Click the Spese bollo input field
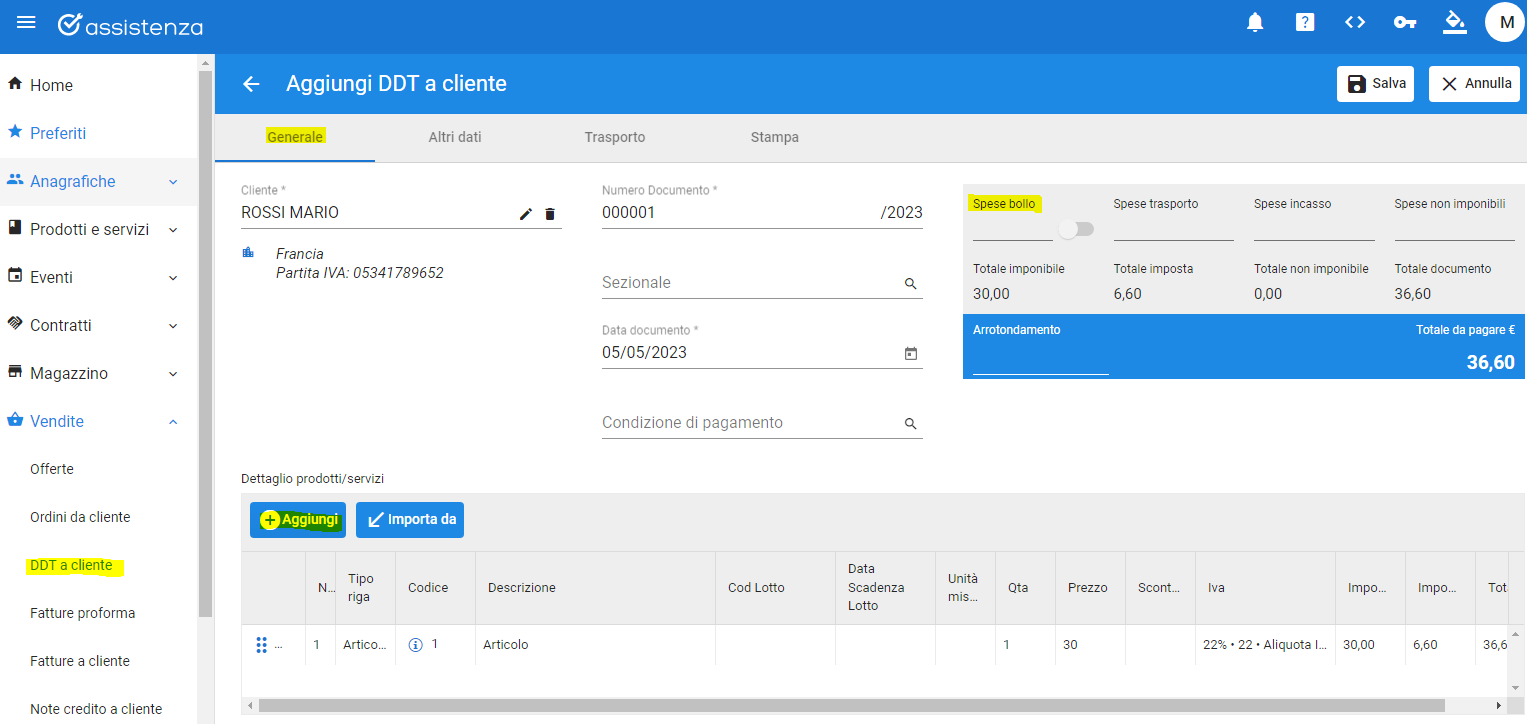Screen dimensions: 1527x724 tap(1012, 229)
